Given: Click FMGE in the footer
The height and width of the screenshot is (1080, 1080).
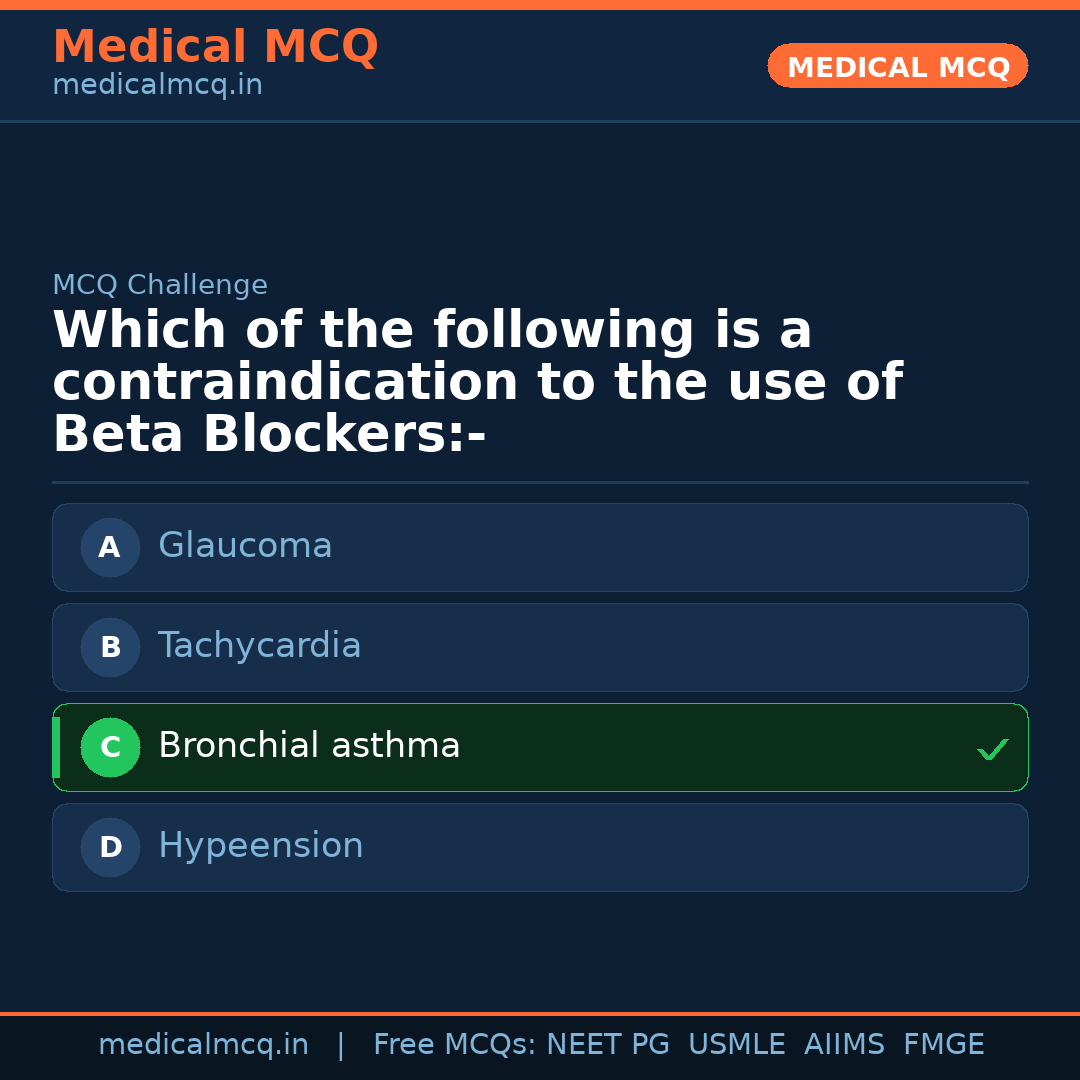Looking at the screenshot, I should click(943, 1045).
